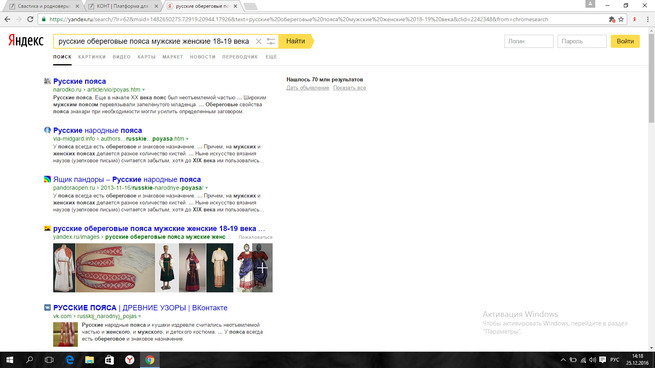Go back with browser back arrow
655x368 pixels.
pos(8,19)
